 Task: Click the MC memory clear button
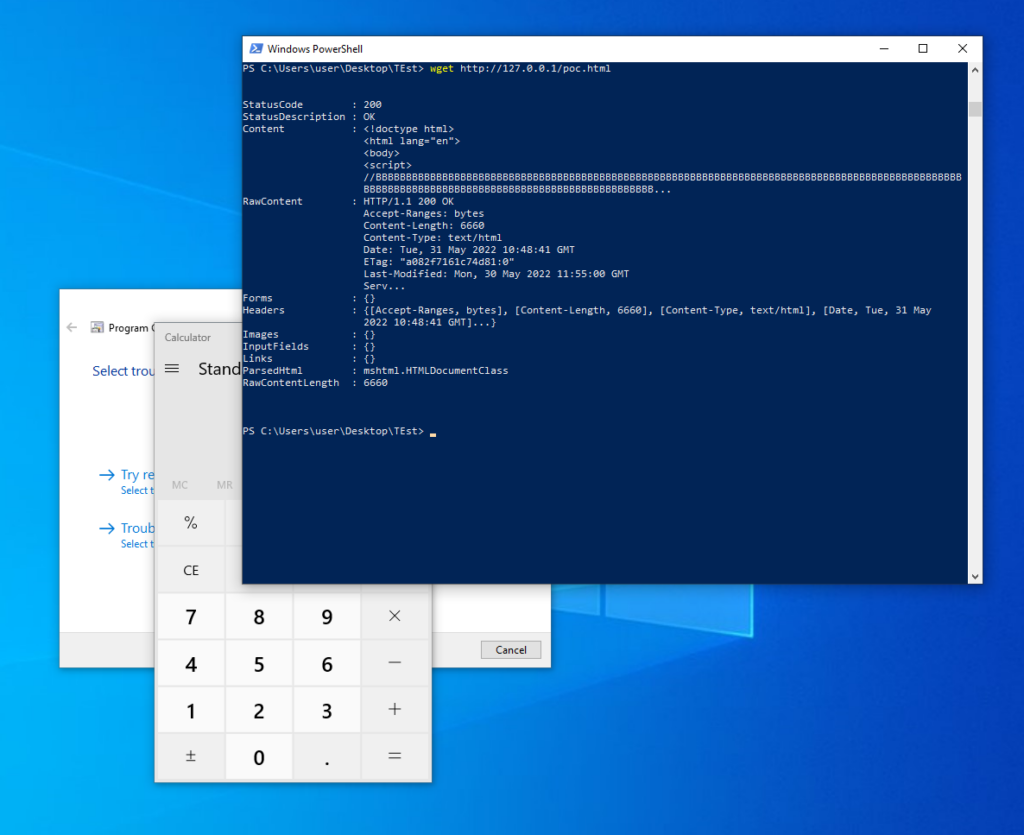pyautogui.click(x=180, y=485)
